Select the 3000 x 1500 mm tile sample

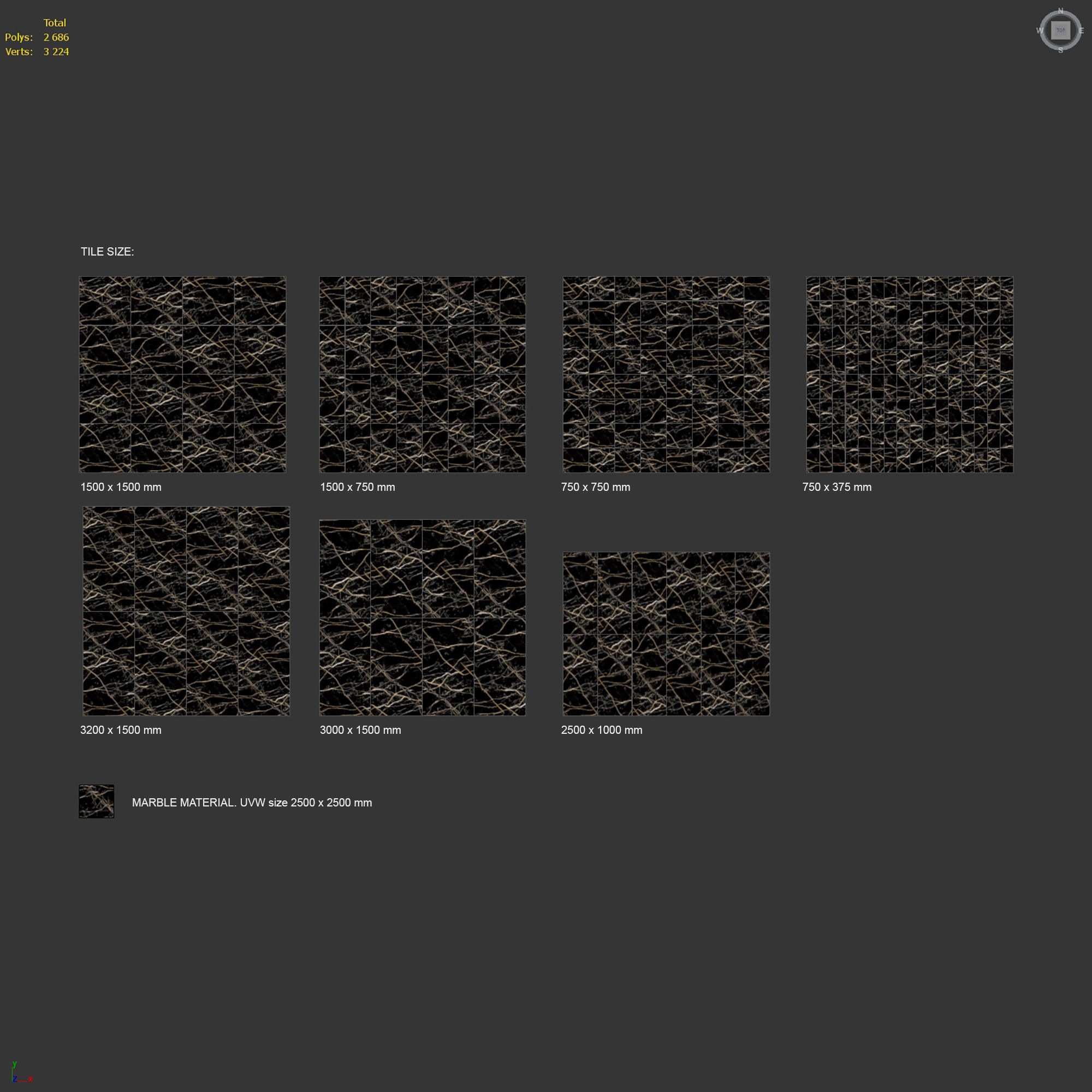(x=422, y=617)
